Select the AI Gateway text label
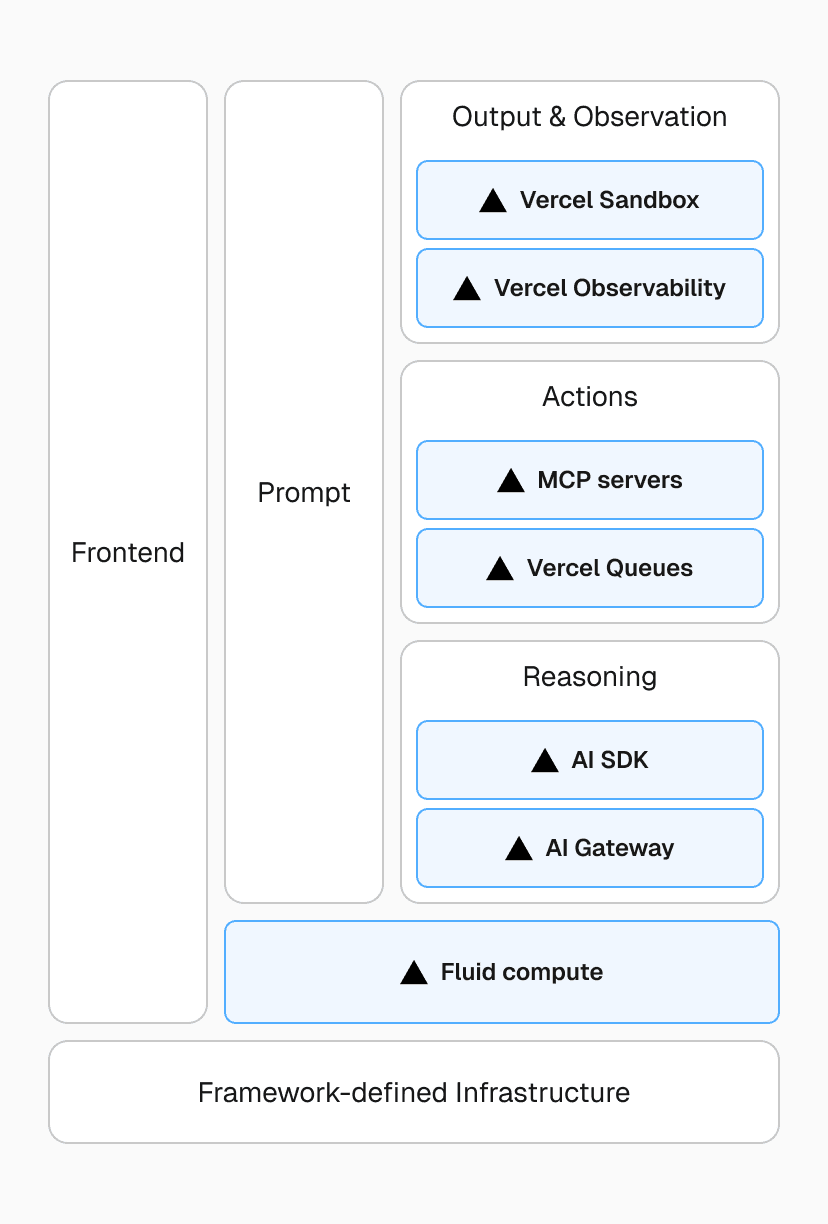The width and height of the screenshot is (828, 1224). [610, 848]
